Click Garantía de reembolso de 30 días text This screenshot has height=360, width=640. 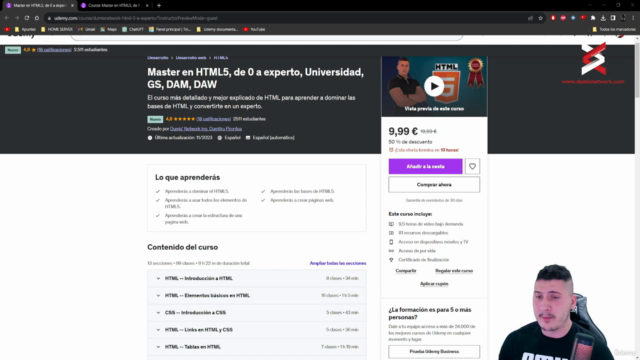(x=434, y=200)
